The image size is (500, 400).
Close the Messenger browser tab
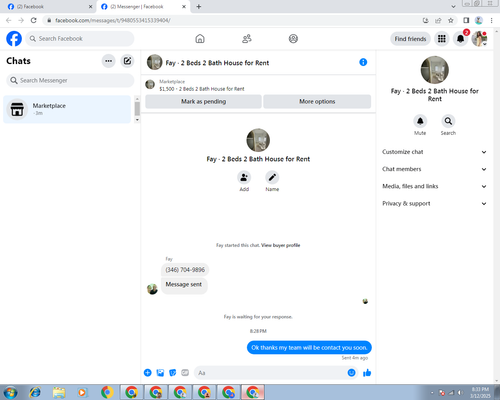pos(184,7)
